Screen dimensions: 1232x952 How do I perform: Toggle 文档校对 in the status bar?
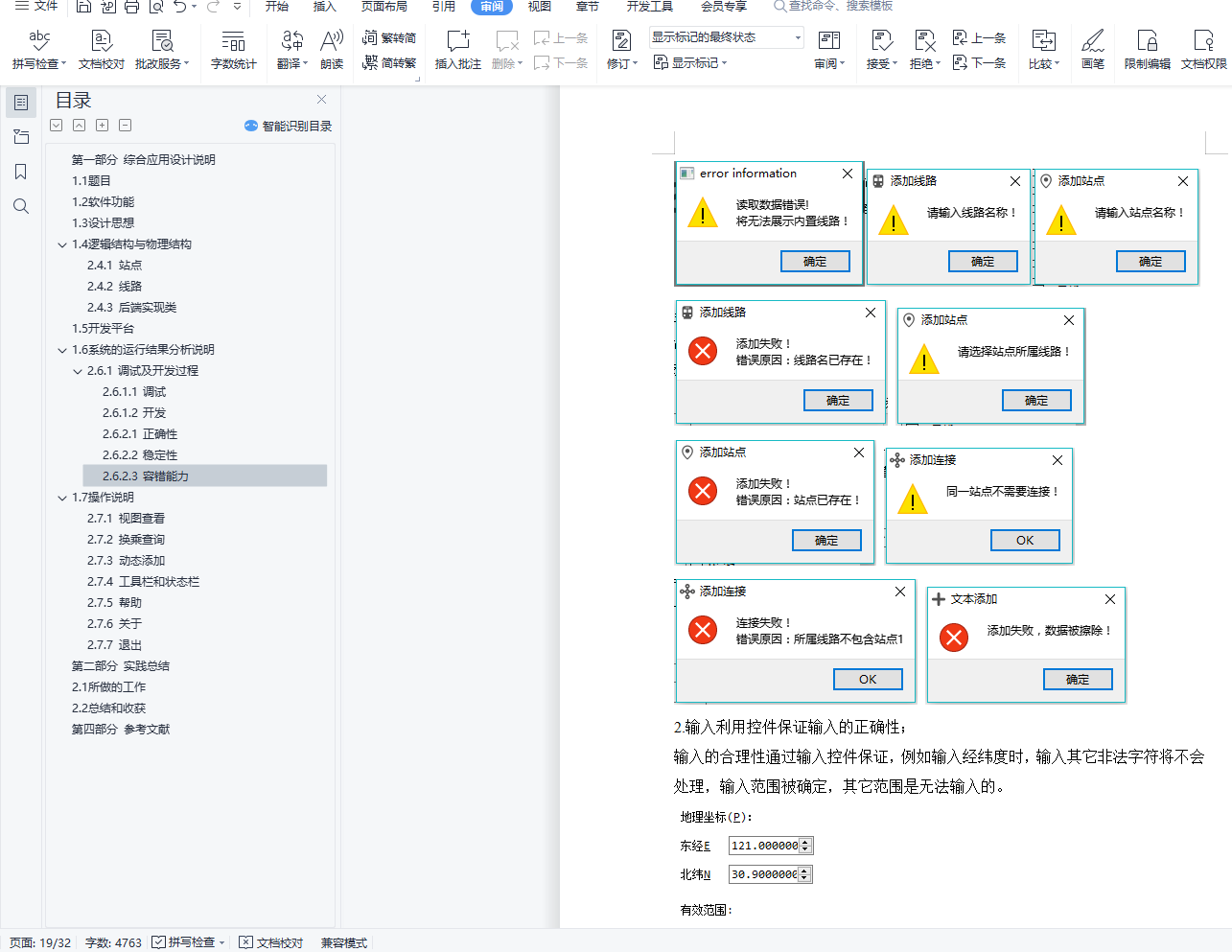(x=271, y=942)
